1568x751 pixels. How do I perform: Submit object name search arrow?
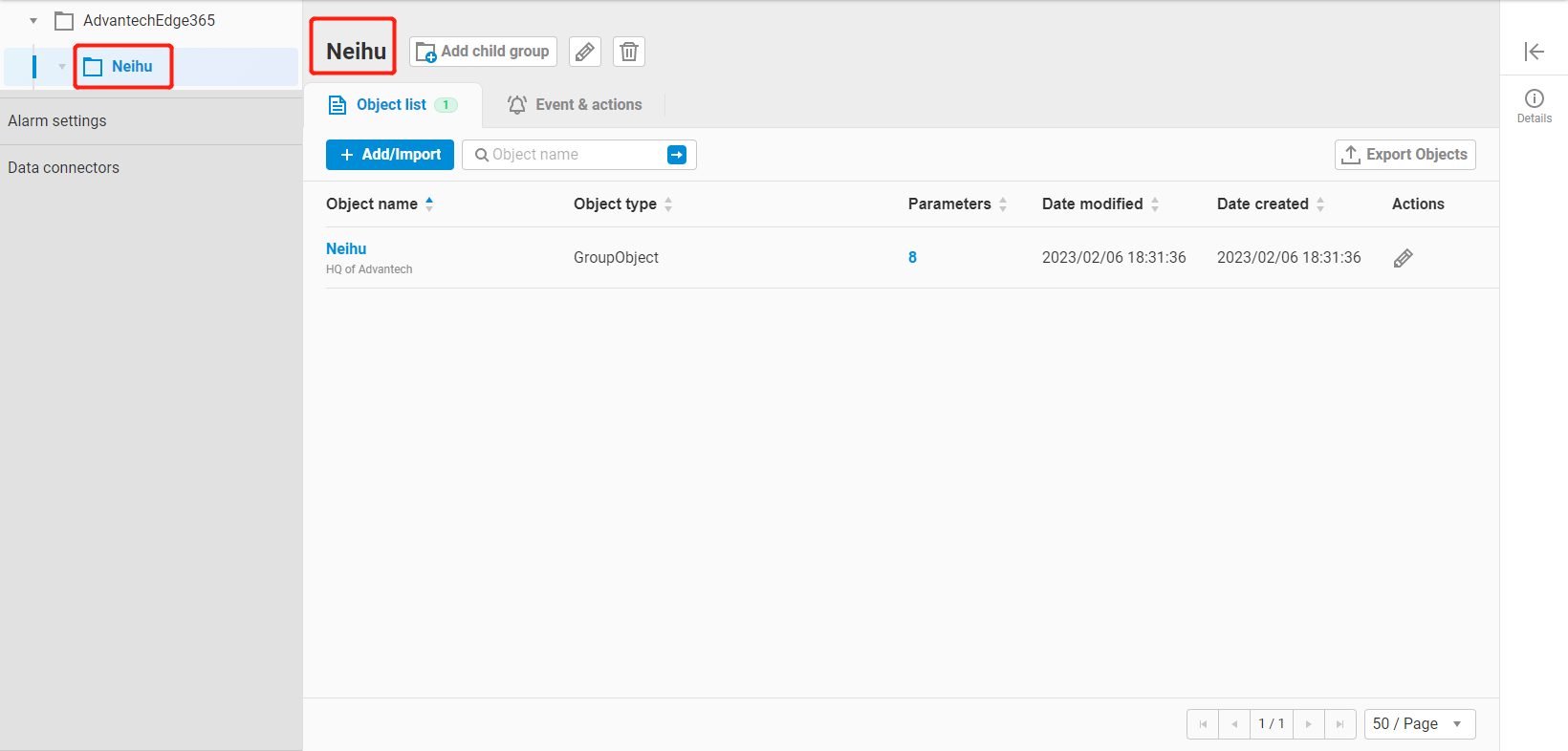tap(676, 155)
